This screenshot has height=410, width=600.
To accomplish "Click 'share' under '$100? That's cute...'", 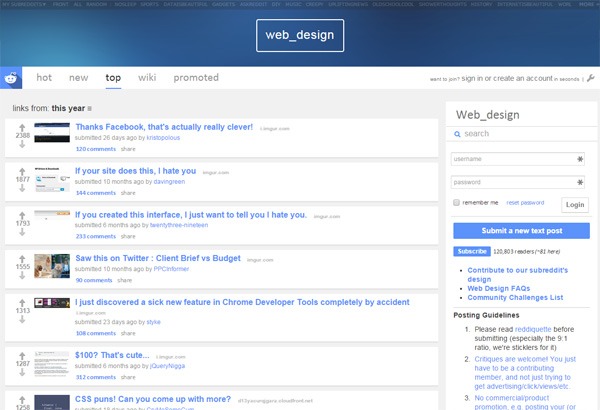I will 128,377.
